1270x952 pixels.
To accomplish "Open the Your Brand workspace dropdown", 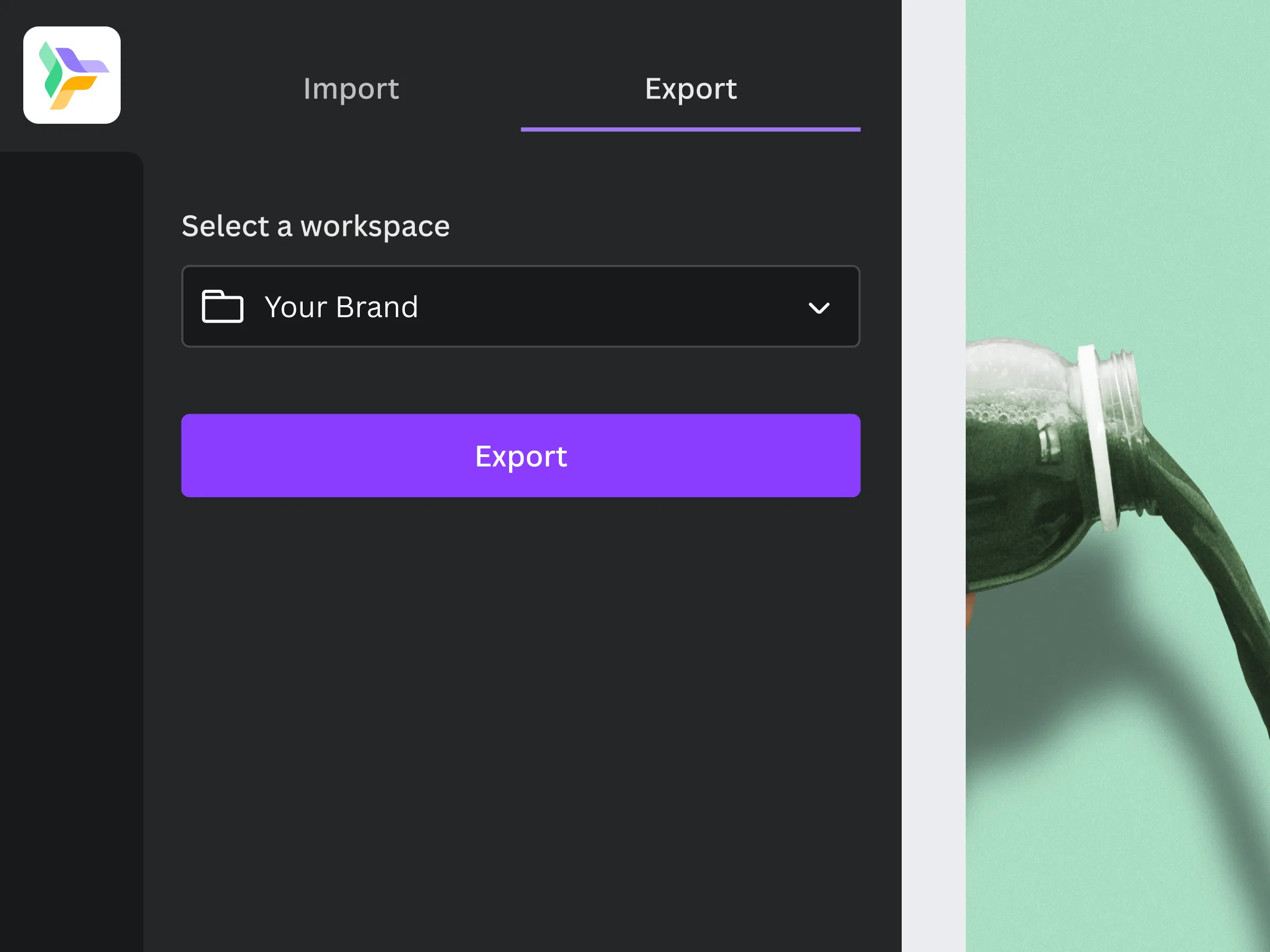I will (521, 306).
